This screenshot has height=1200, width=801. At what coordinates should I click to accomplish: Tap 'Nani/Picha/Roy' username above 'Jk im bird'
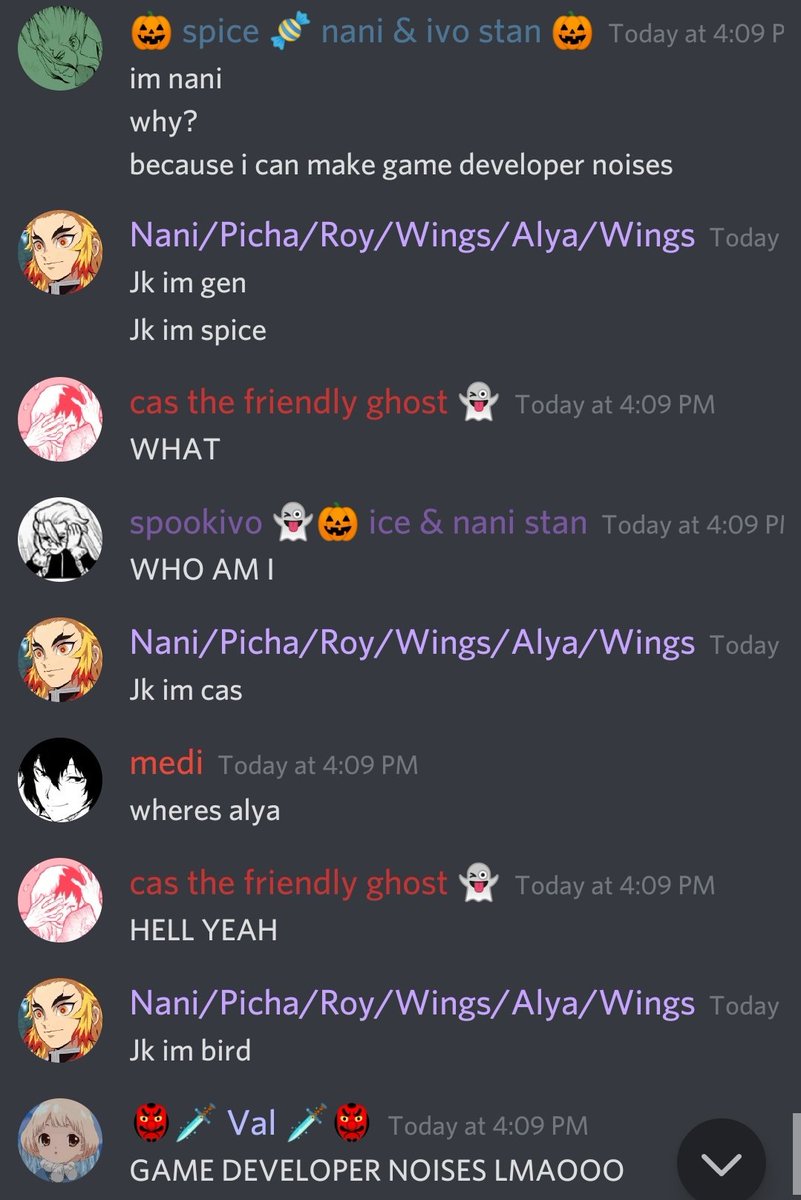click(412, 1004)
